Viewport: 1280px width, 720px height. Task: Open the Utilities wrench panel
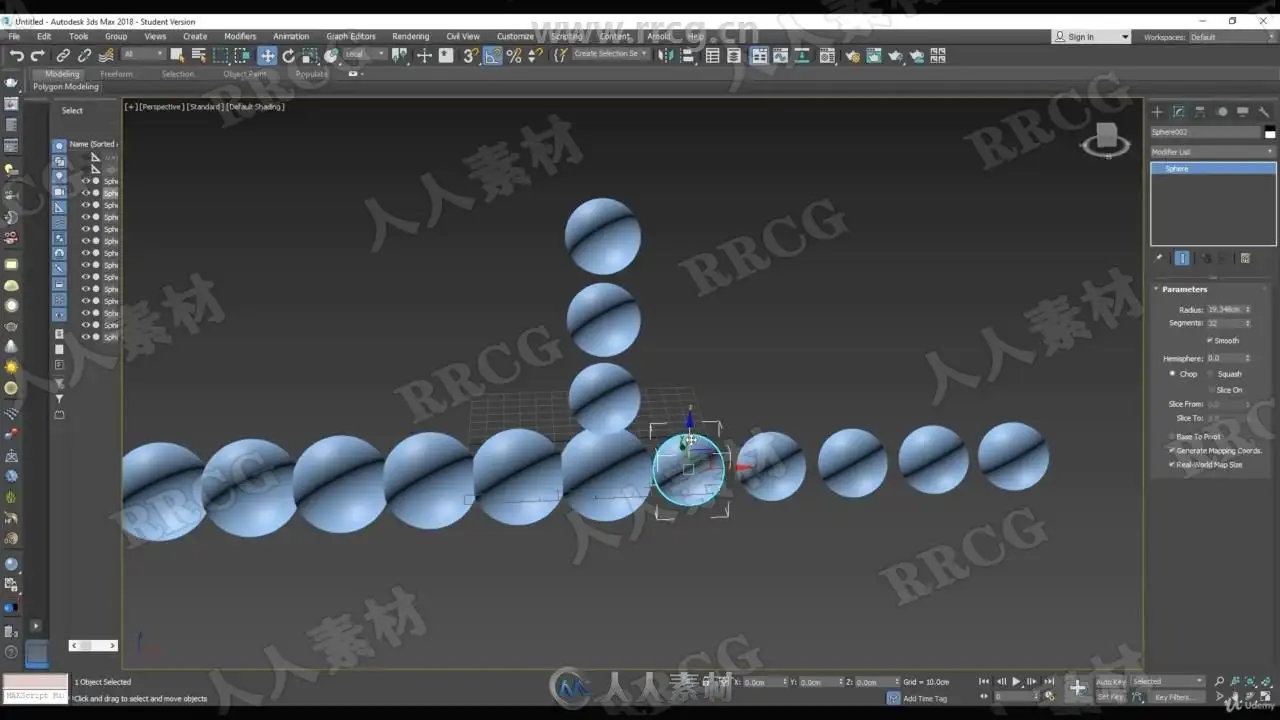(x=1264, y=112)
